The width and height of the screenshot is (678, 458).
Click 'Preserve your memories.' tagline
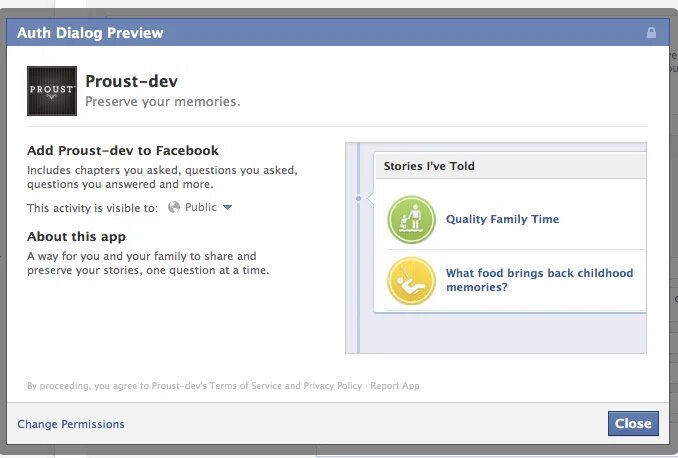163,101
